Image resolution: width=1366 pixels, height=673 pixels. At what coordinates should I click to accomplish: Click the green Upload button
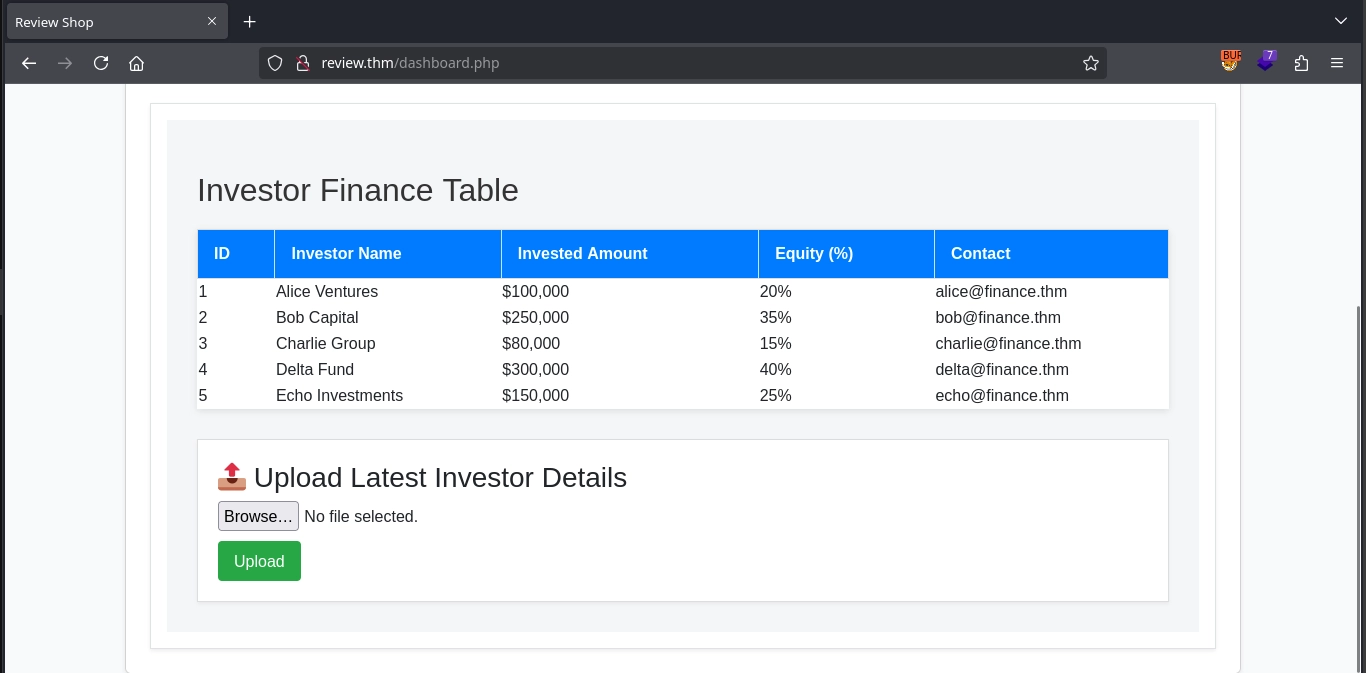tap(259, 561)
